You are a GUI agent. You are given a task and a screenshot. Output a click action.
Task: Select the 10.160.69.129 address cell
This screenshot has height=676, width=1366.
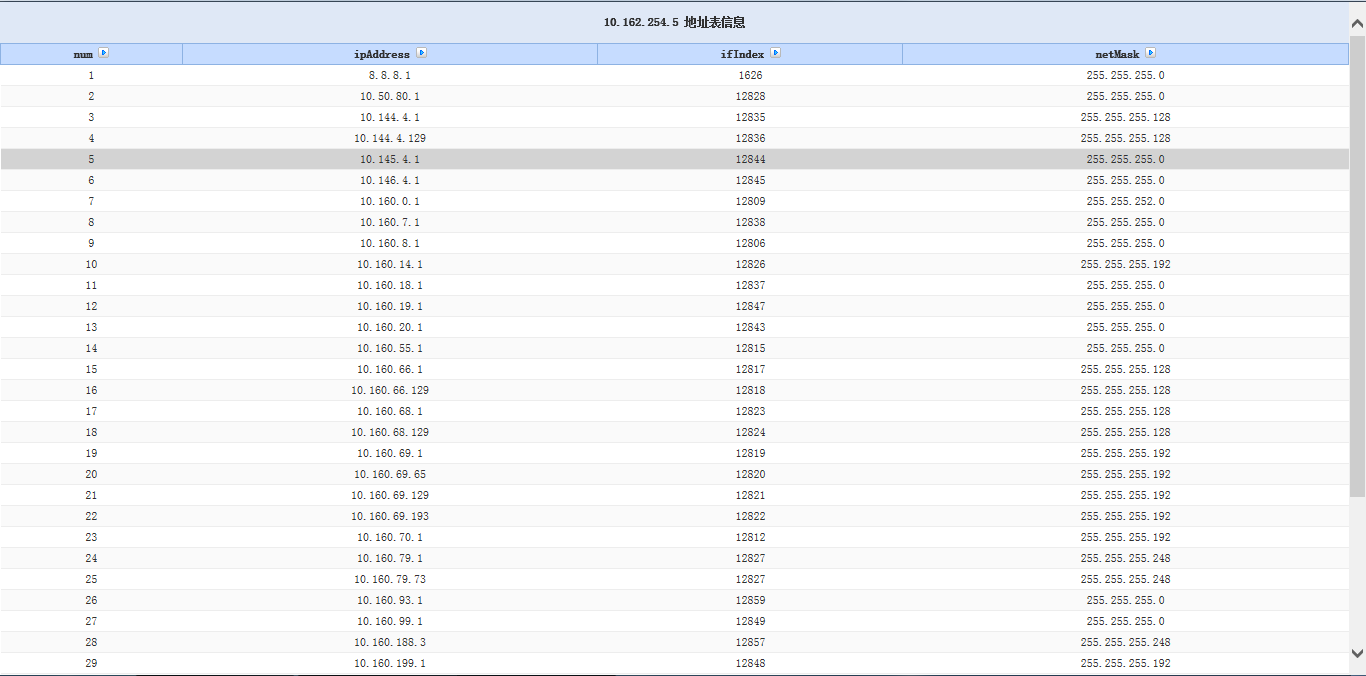point(390,495)
